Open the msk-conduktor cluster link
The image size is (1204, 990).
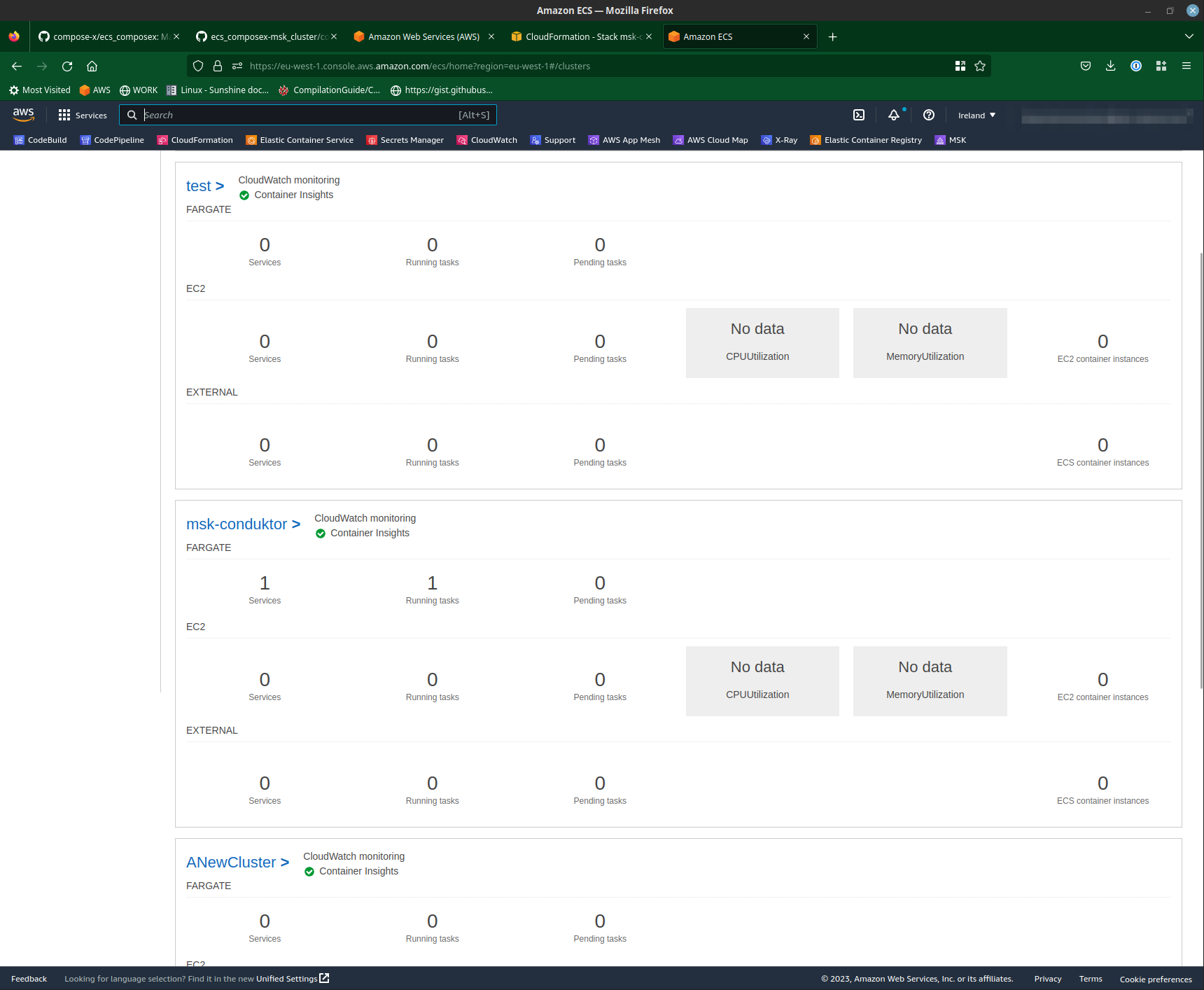(x=243, y=524)
